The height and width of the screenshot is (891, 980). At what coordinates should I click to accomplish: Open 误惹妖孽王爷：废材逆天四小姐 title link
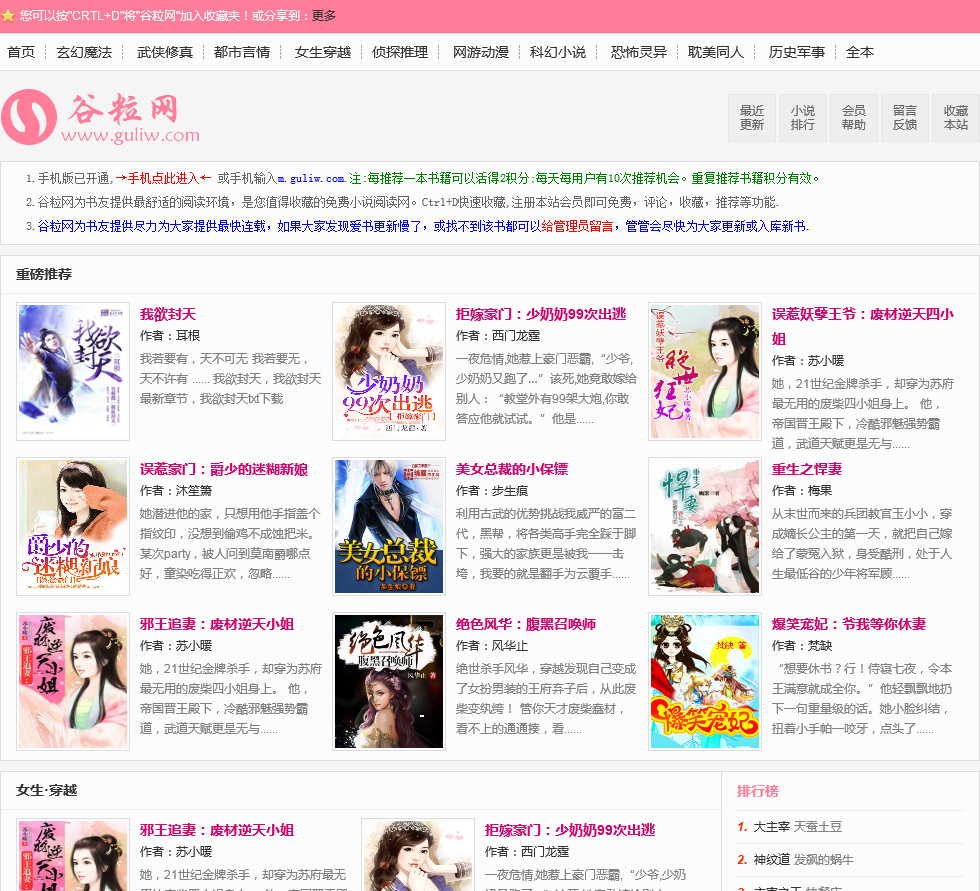tap(863, 326)
